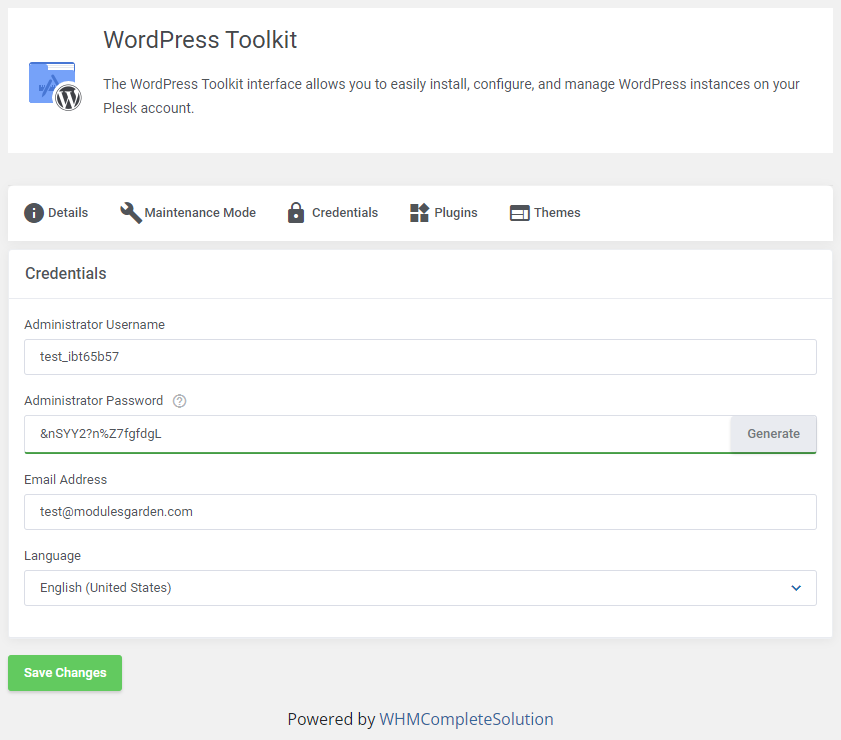This screenshot has width=841, height=740.
Task: Go to the Plugins tab
Action: click(444, 213)
